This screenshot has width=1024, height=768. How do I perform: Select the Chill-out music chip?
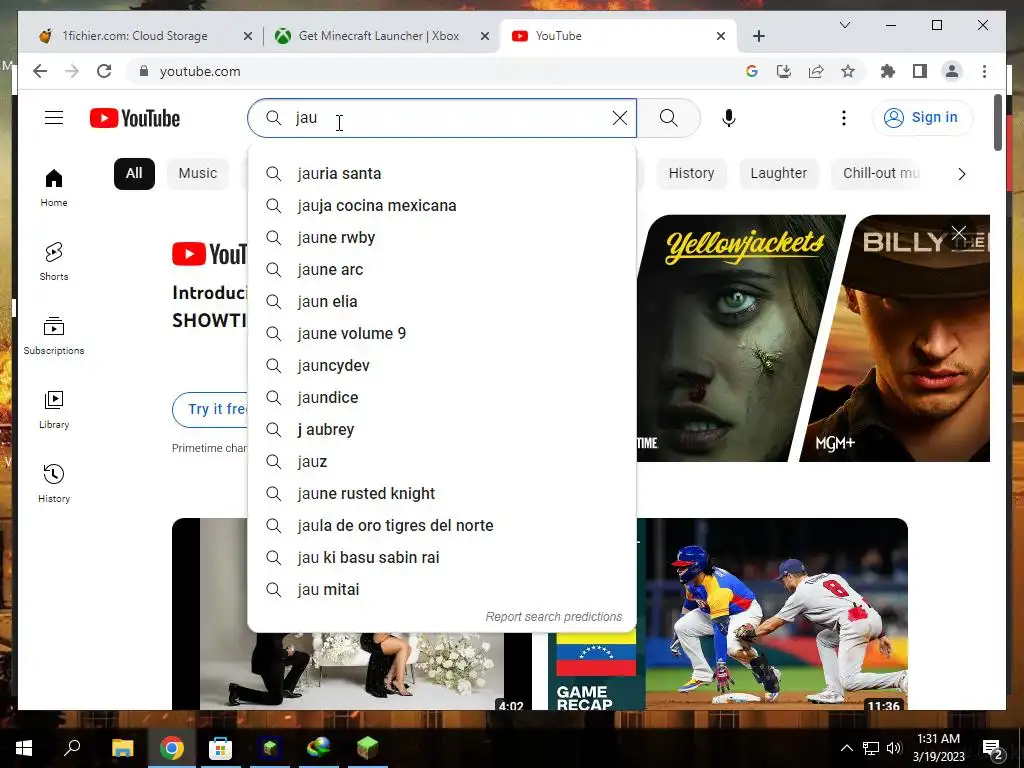tap(880, 174)
